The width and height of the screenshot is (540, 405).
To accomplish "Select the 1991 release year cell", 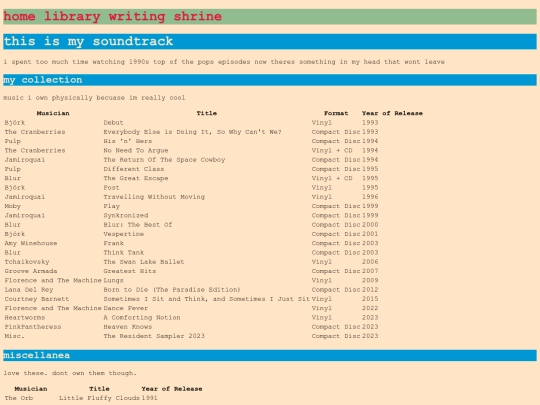I will pyautogui.click(x=149, y=398).
